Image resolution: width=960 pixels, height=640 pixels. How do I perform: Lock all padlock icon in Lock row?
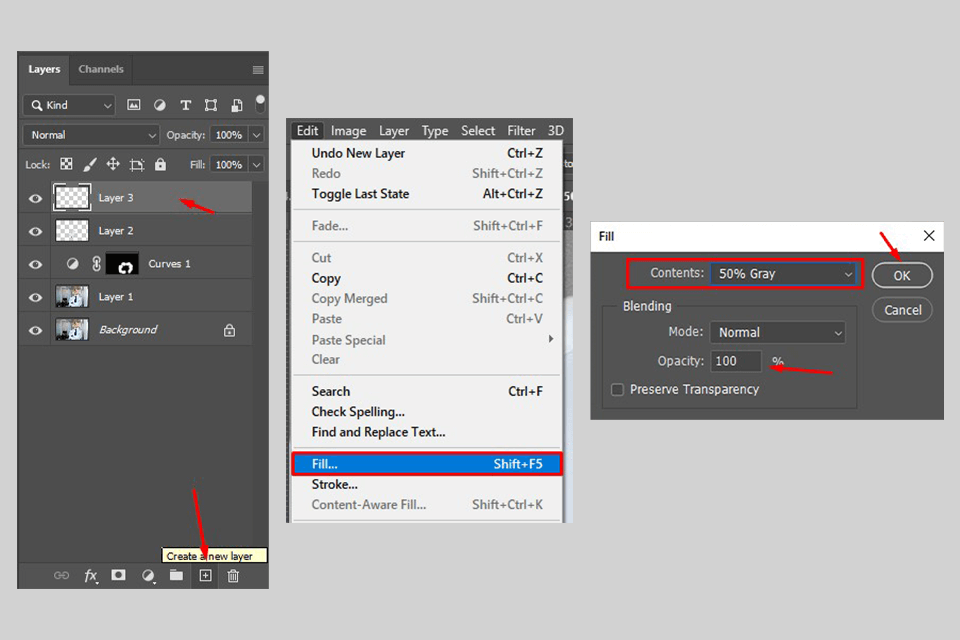[x=160, y=164]
